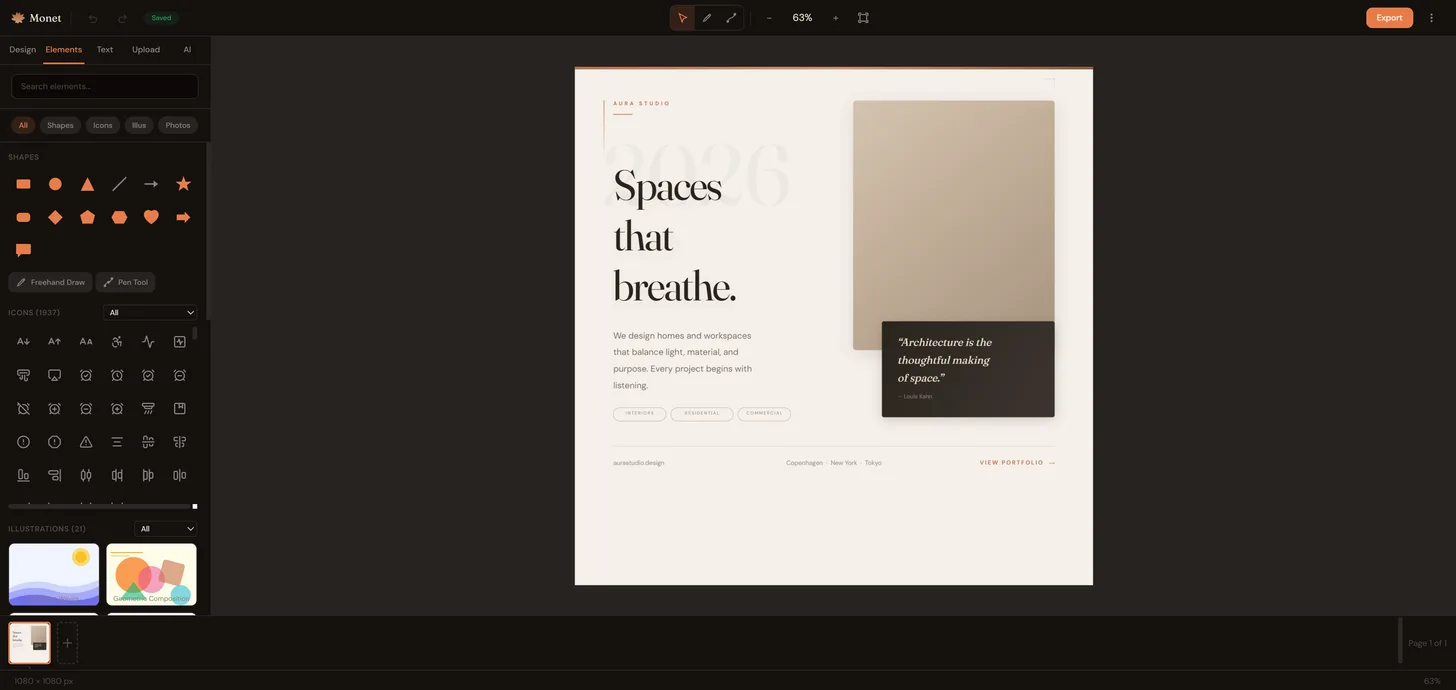Add the speech bubble shape

coord(24,250)
